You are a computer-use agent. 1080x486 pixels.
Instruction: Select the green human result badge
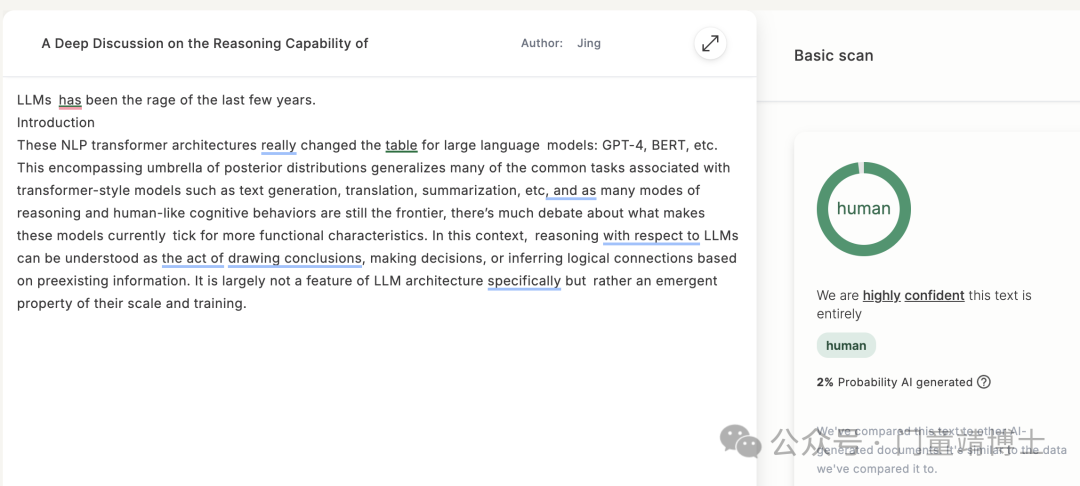coord(846,346)
